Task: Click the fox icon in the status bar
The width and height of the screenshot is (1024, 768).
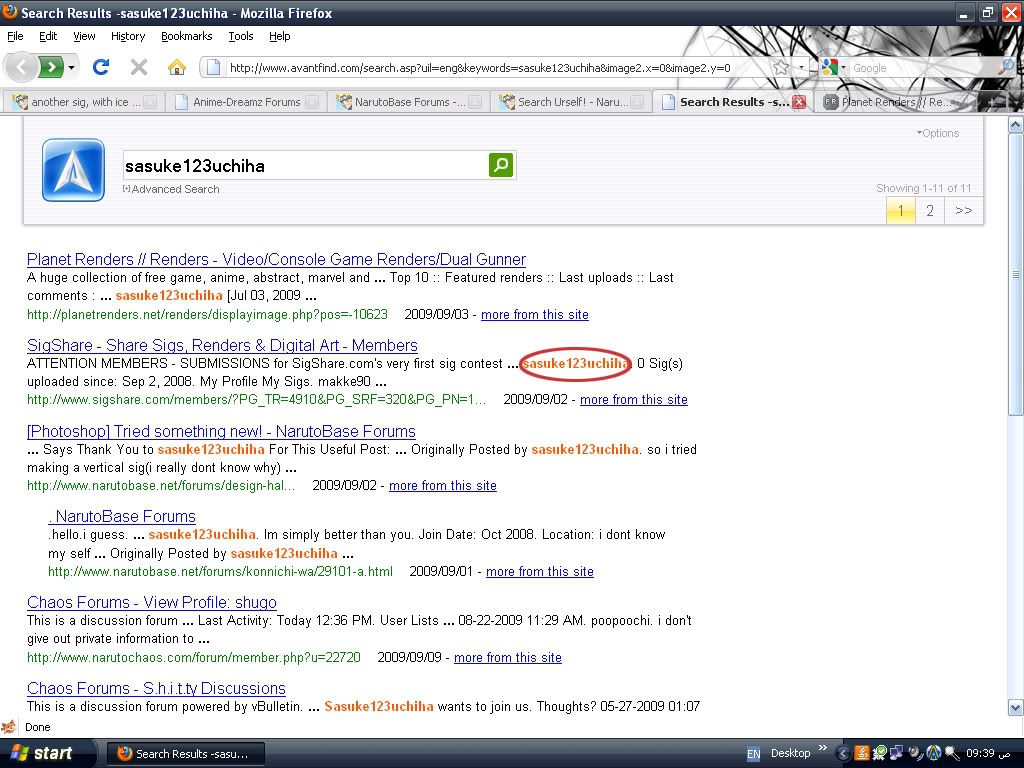Action: point(9,727)
